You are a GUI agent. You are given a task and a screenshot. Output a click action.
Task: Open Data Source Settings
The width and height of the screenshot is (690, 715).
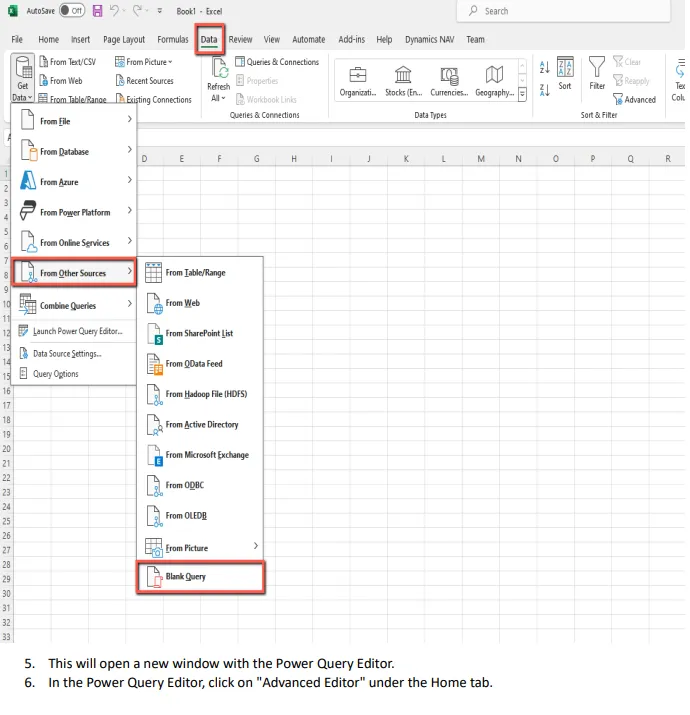click(x=74, y=353)
